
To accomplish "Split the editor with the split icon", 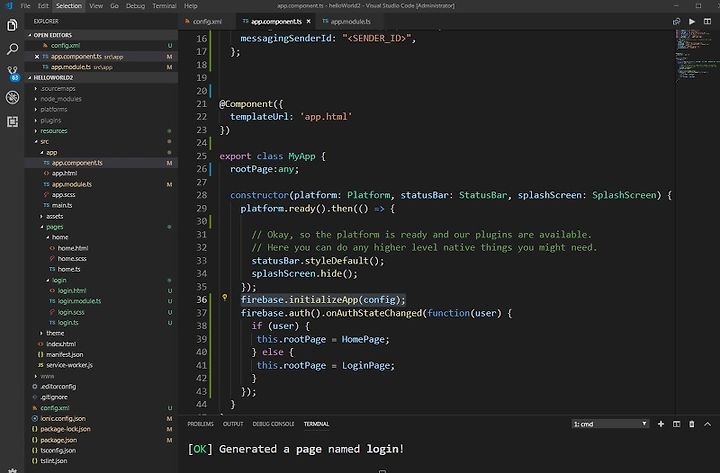I will point(708,22).
